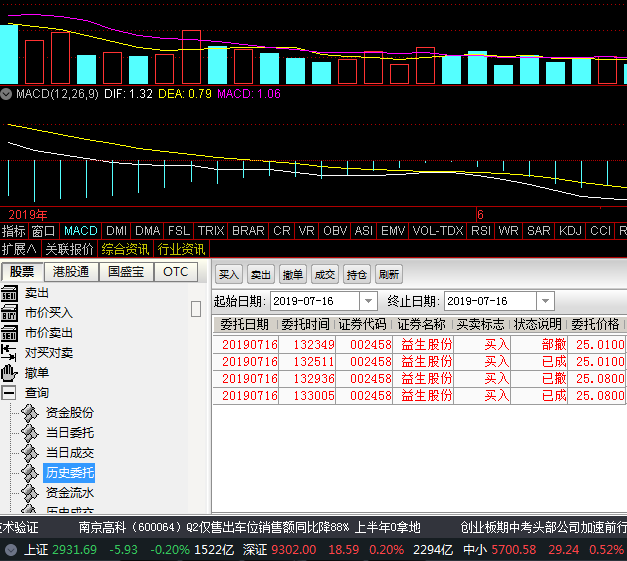Click the icon next to 当日委托

[x=30, y=433]
